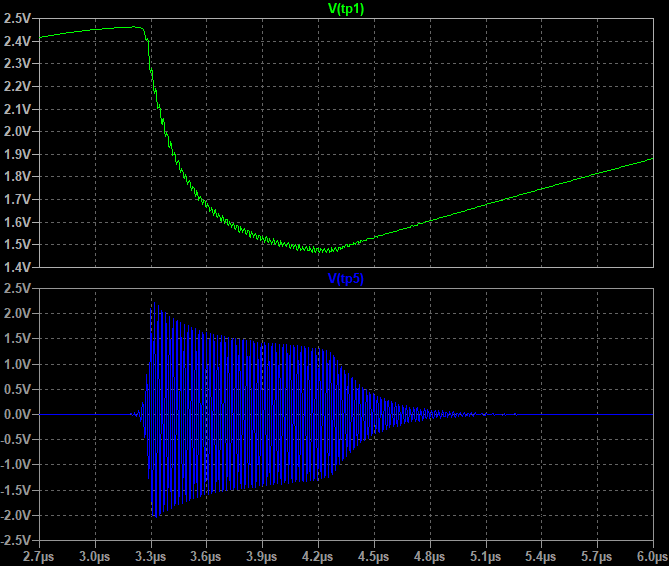The height and width of the screenshot is (566, 669).
Task: Click the 1.4V label on upper pane axis
Action: click(18, 267)
